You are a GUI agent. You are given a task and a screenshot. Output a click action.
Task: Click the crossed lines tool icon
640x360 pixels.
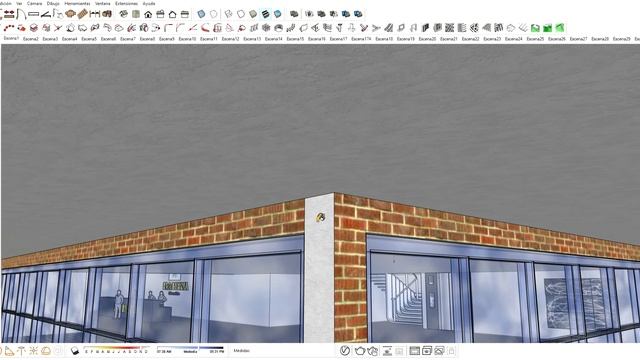point(58,28)
